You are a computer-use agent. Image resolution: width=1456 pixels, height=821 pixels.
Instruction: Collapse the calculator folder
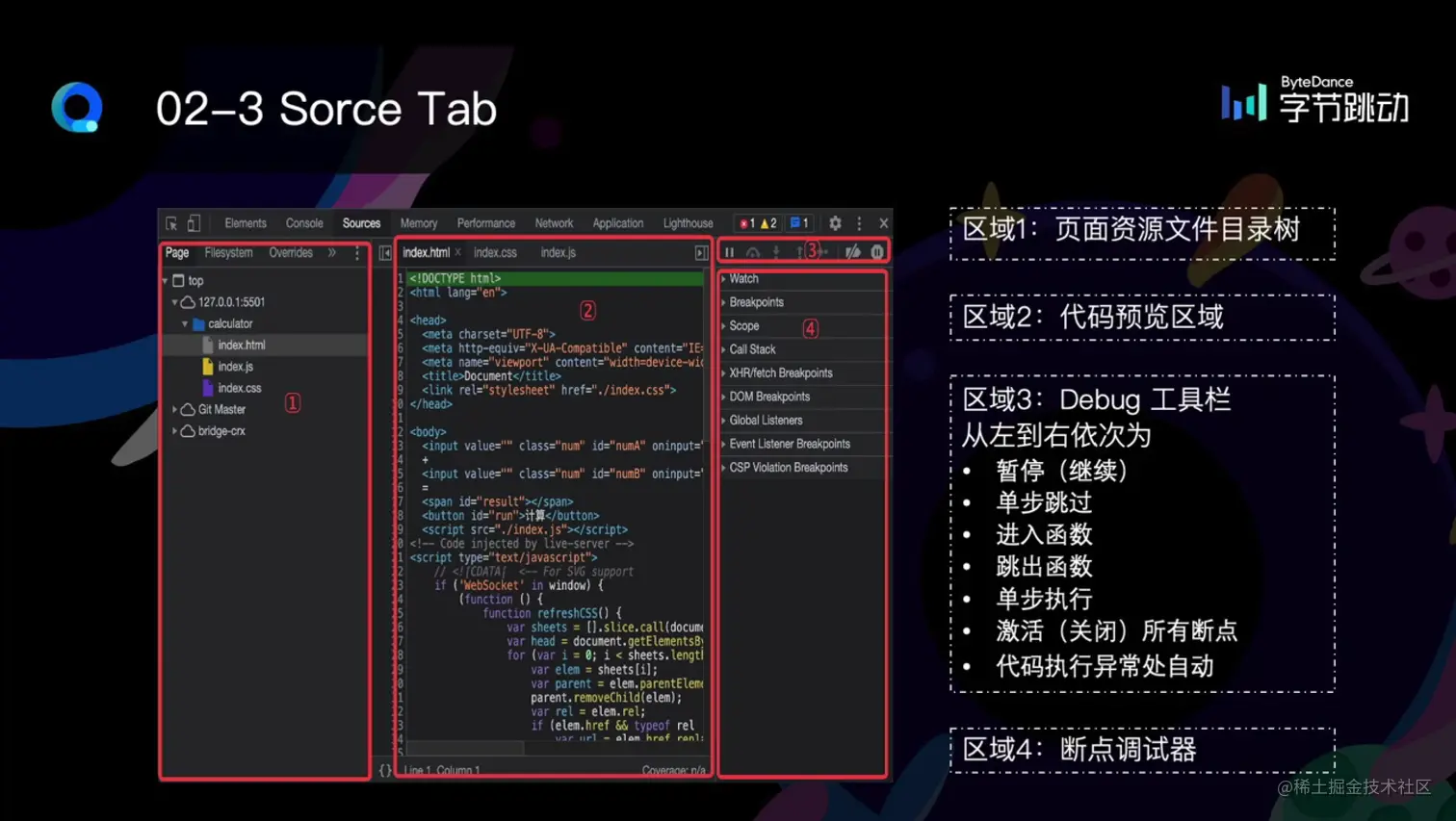pos(185,324)
